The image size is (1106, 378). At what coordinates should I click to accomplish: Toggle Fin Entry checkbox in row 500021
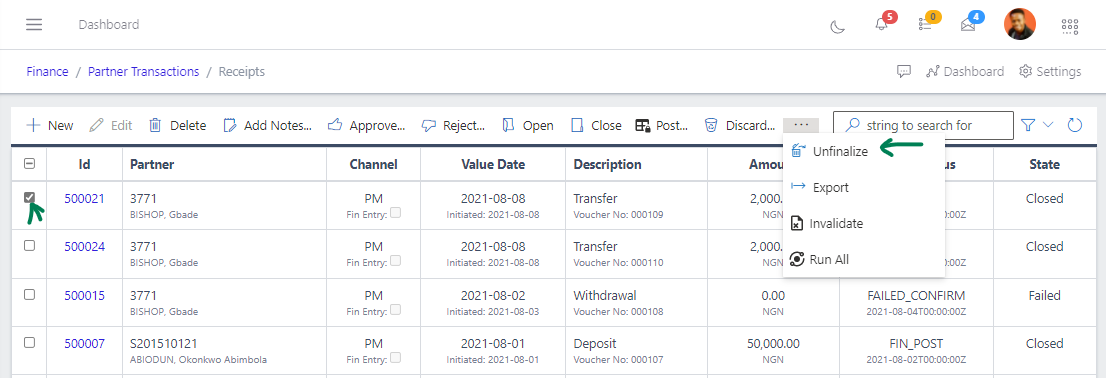tap(396, 213)
